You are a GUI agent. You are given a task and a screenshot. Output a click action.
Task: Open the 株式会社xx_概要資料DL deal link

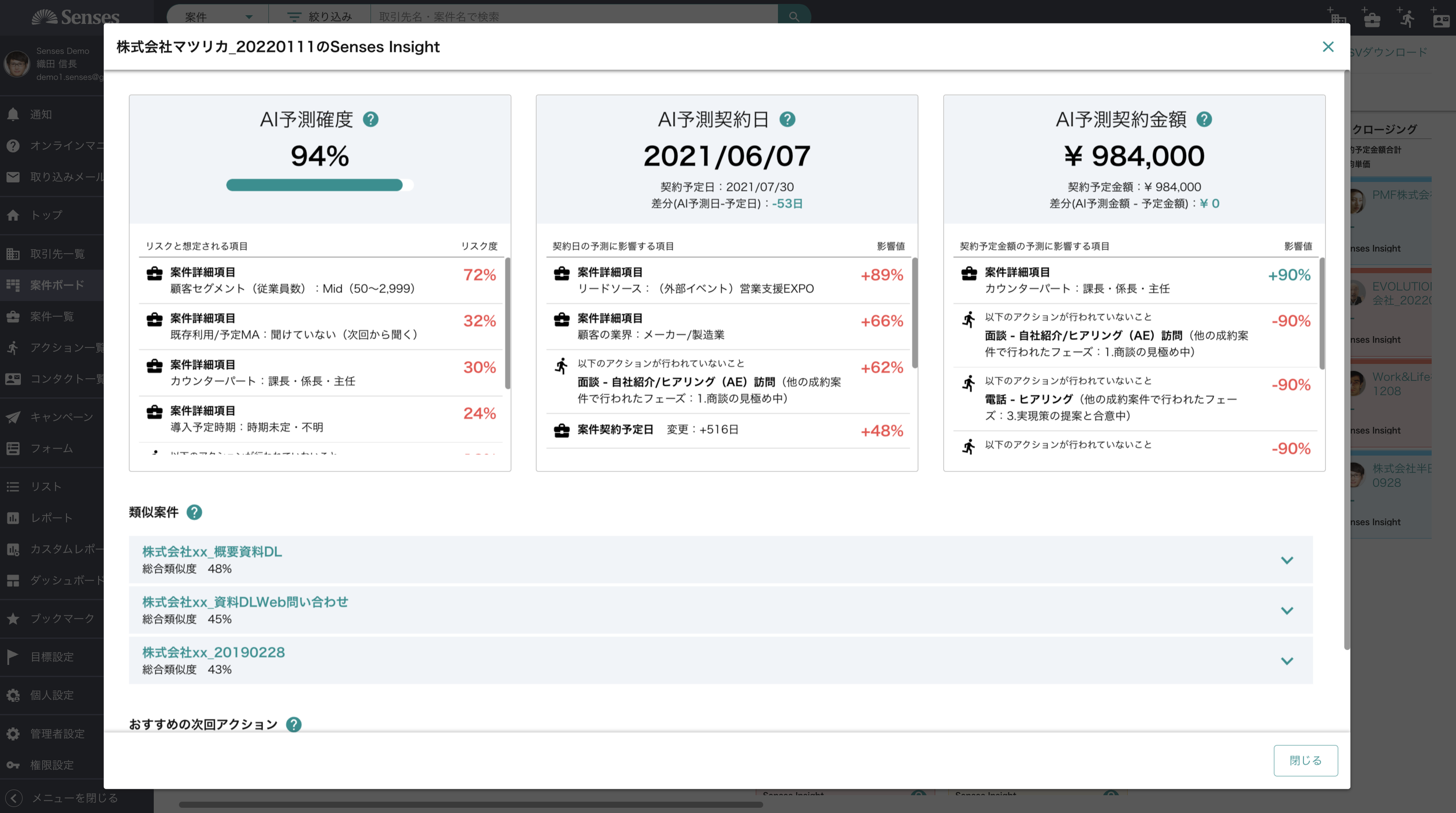pyautogui.click(x=212, y=552)
